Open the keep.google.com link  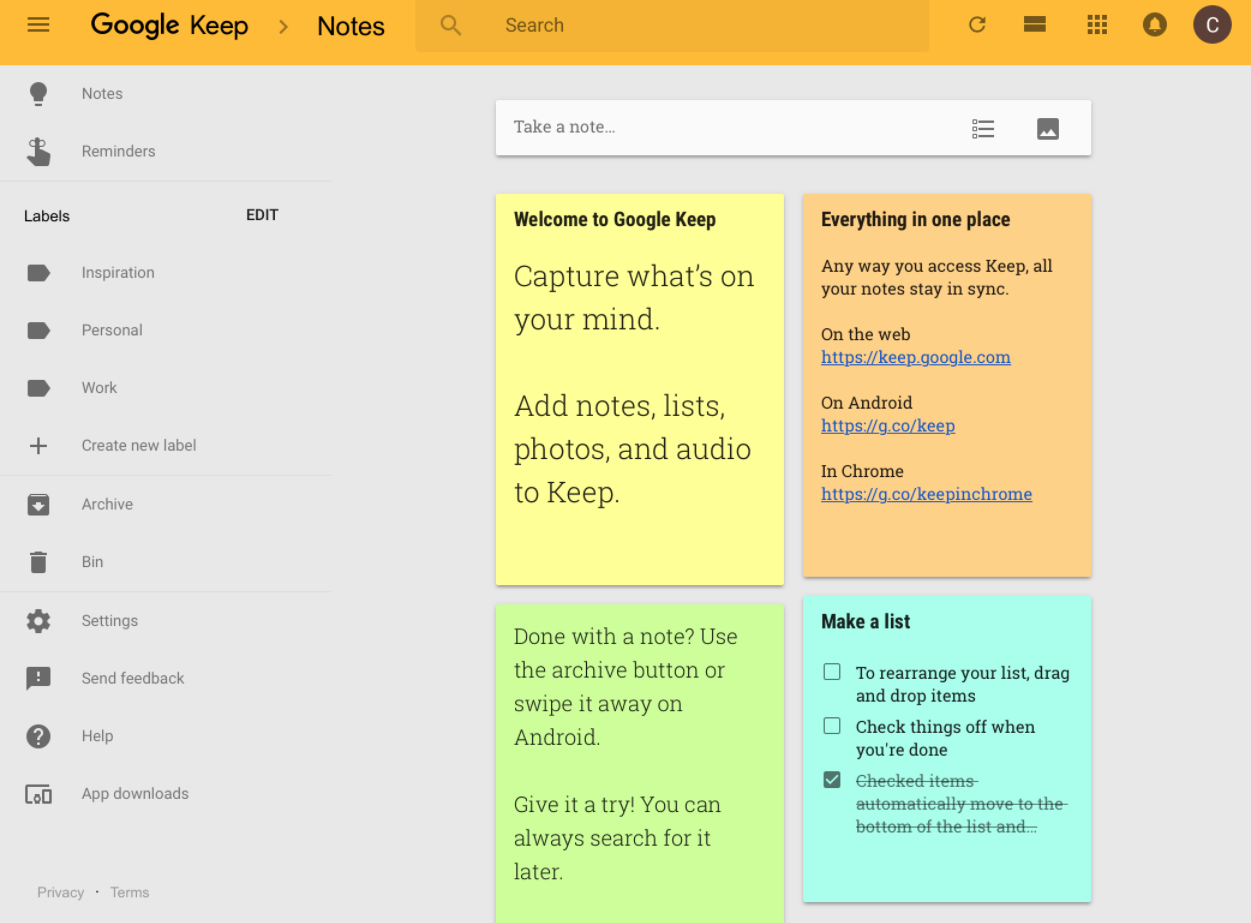pyautogui.click(x=915, y=358)
